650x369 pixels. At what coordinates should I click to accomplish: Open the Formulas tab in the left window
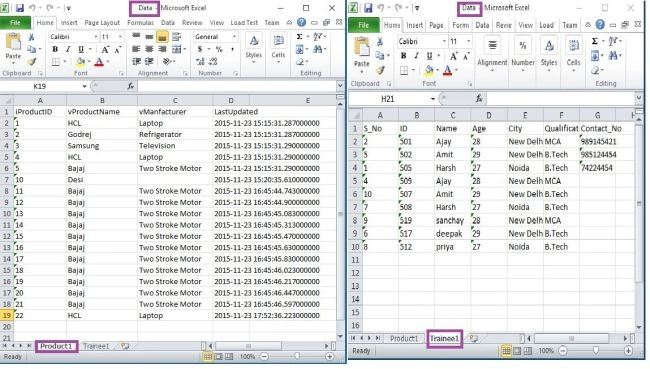coord(140,22)
